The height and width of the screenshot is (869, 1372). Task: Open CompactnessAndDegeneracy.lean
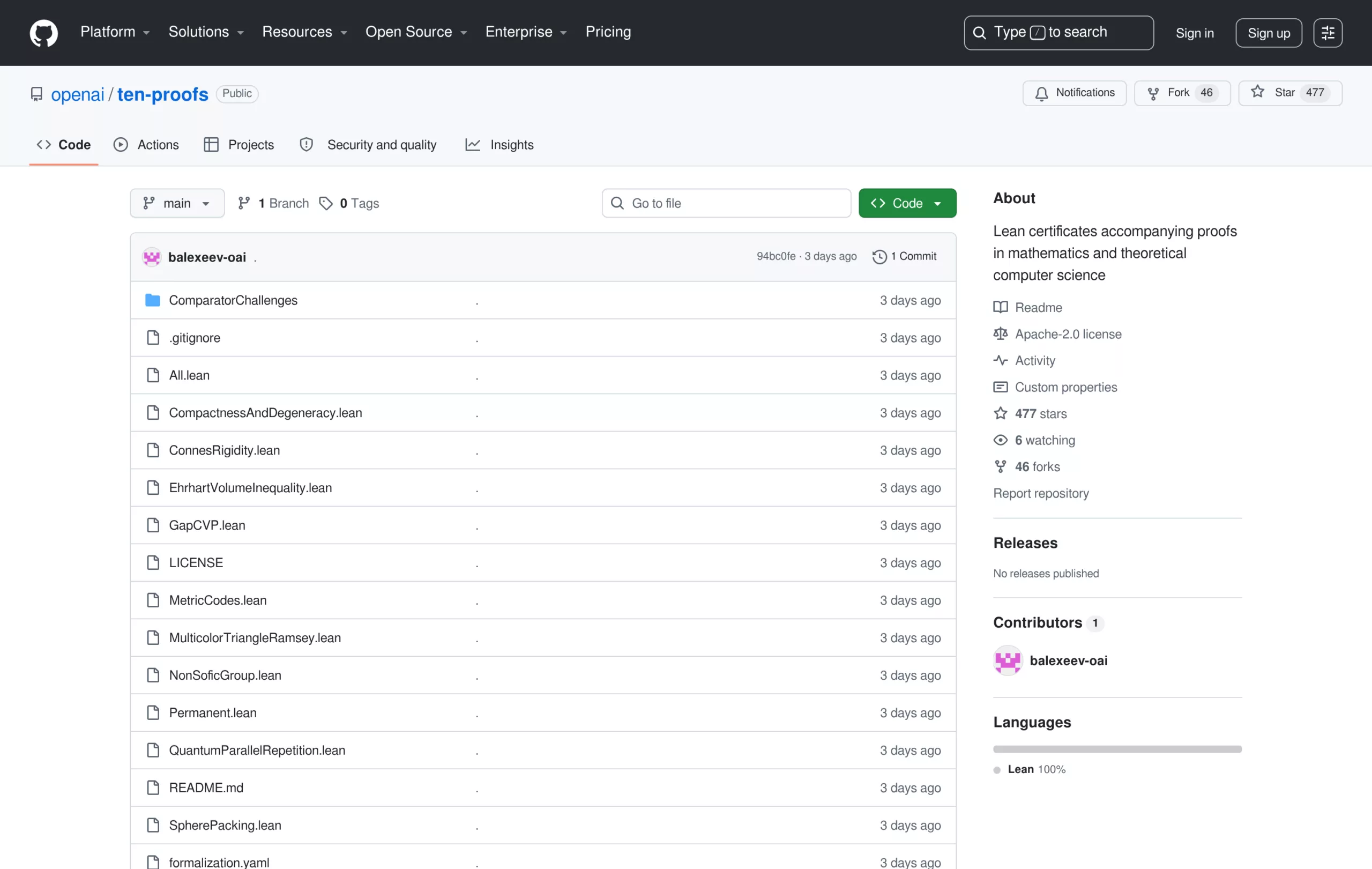(x=265, y=413)
